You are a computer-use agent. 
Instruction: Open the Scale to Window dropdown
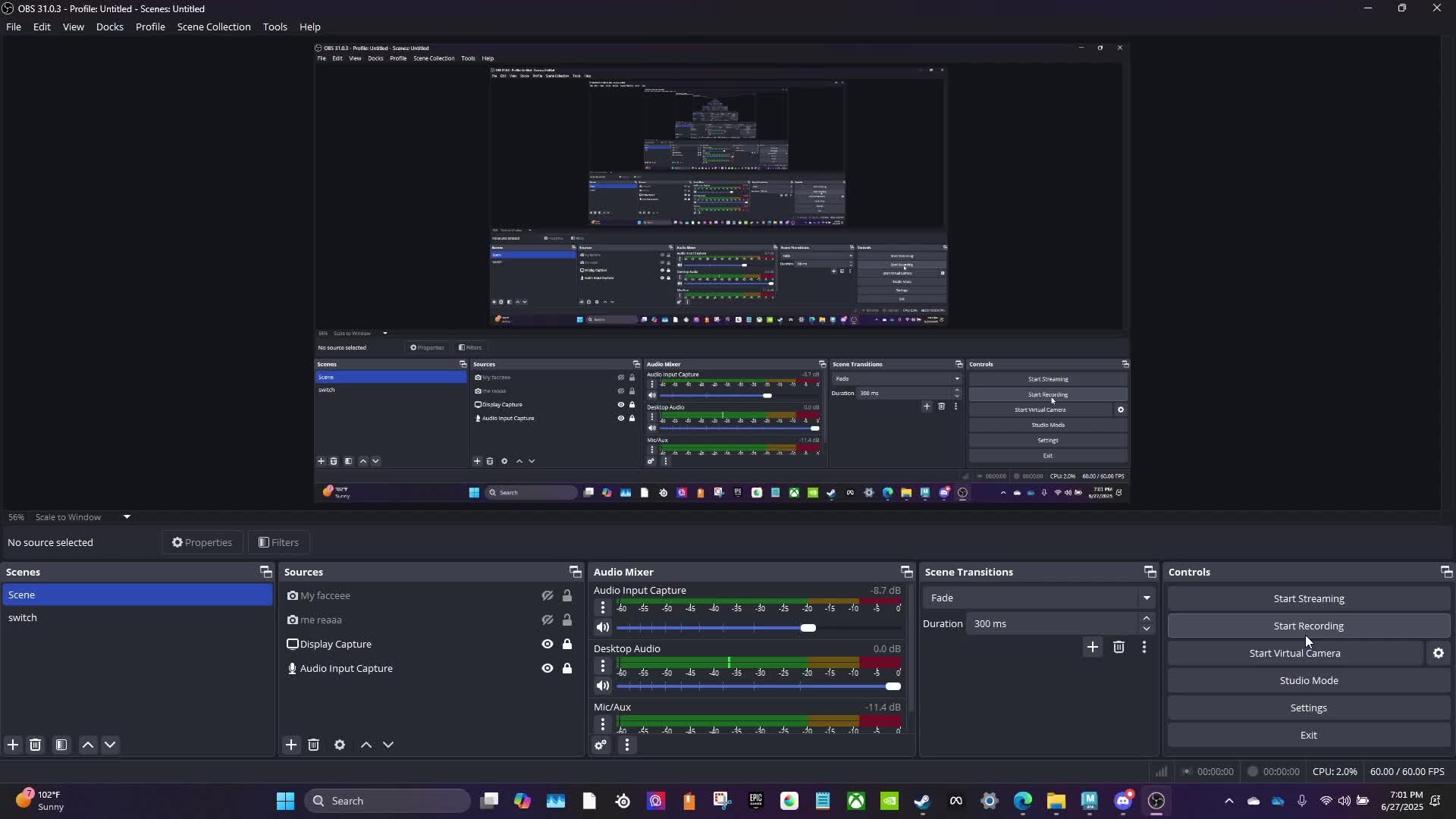pyautogui.click(x=127, y=517)
